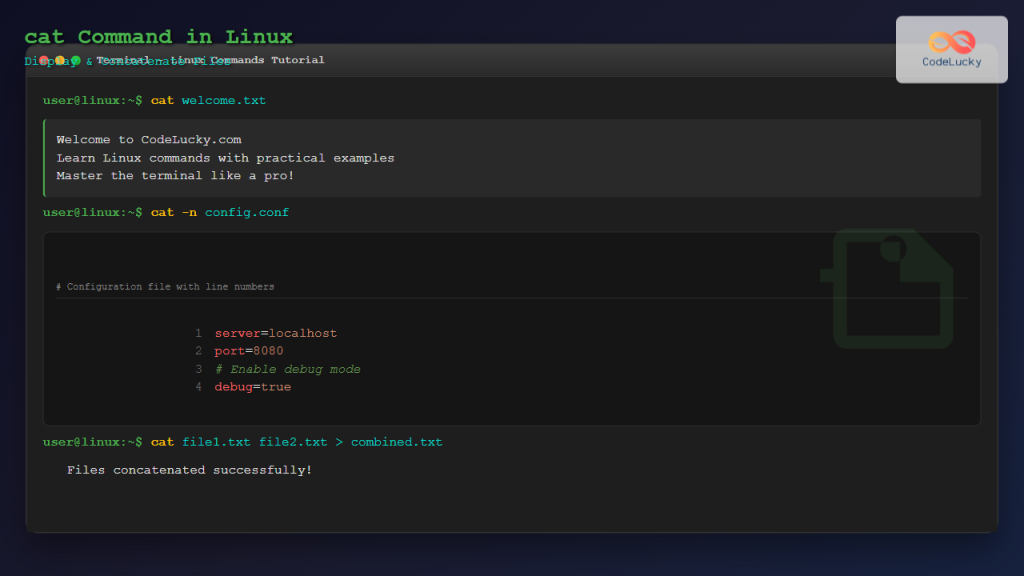Click the orange cat command keyword
Image resolution: width=1024 pixels, height=576 pixels.
162,100
